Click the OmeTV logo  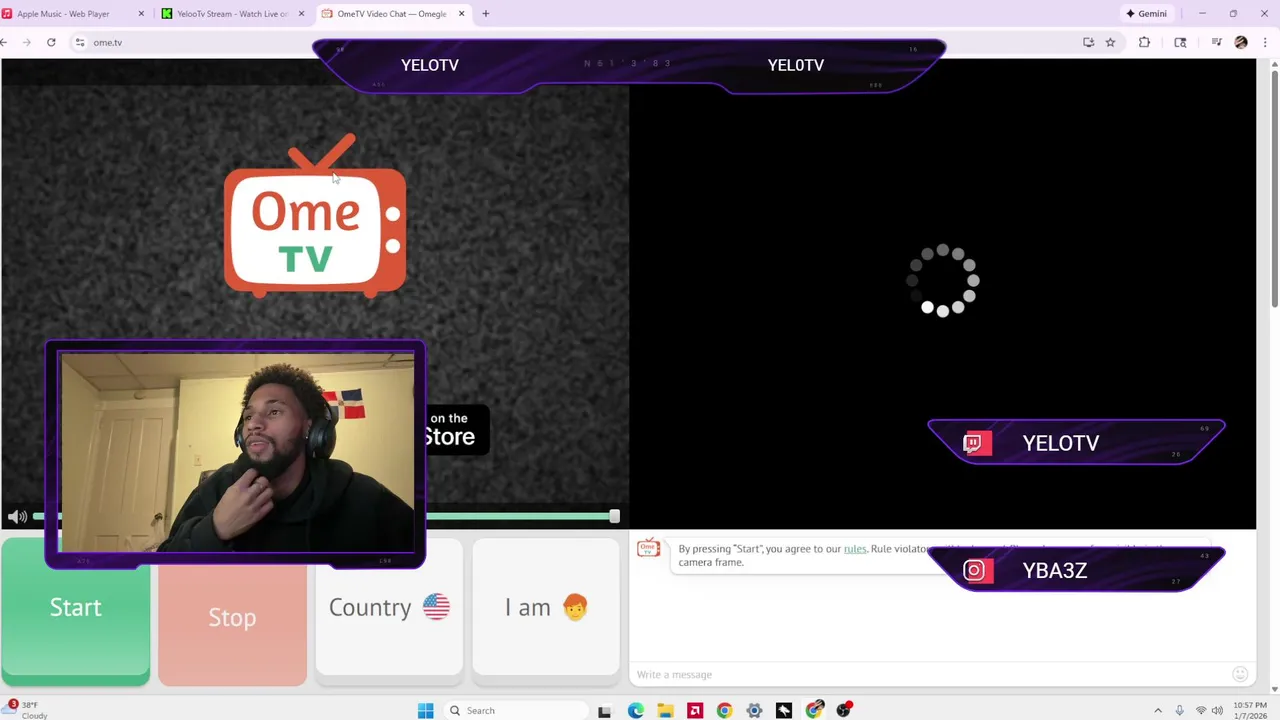(315, 217)
